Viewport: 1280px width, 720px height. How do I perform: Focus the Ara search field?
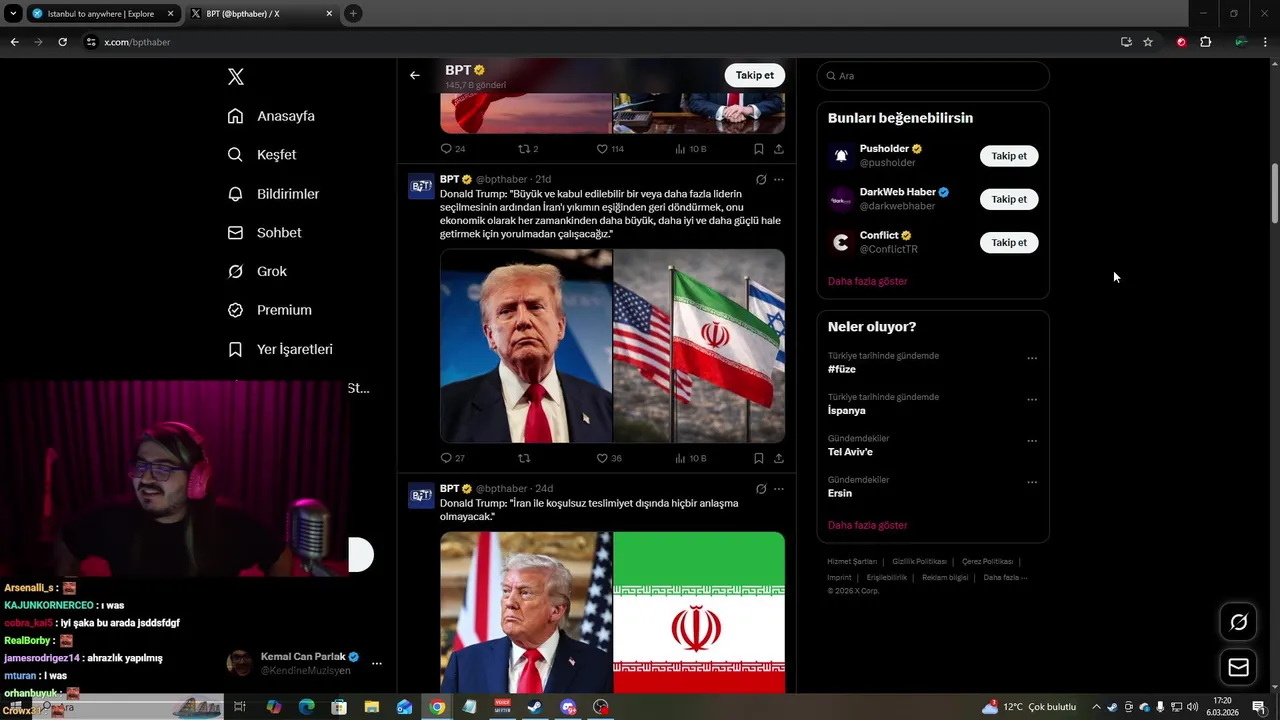coord(933,76)
